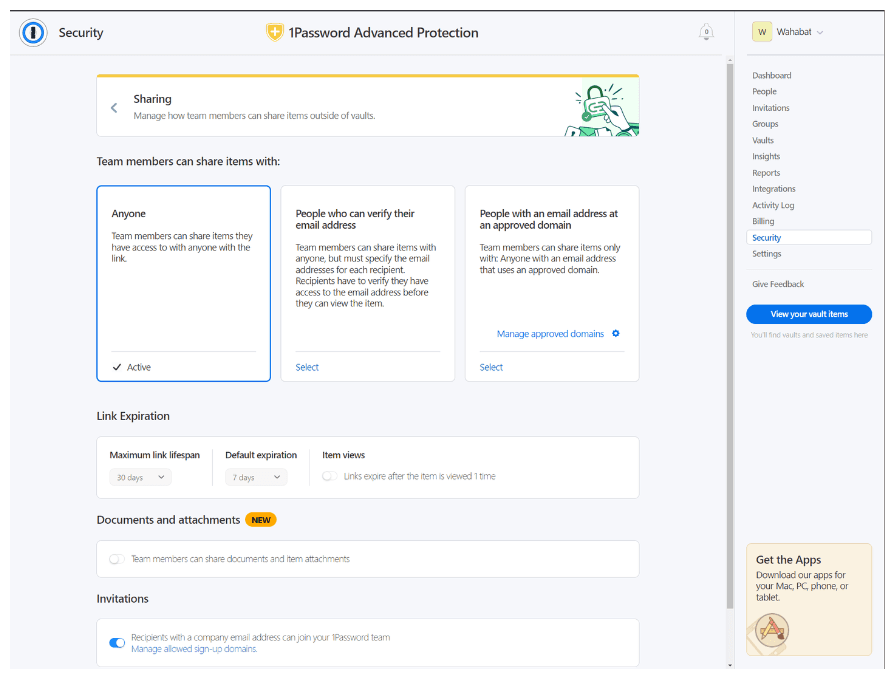Enable links expire after one view

[329, 477]
